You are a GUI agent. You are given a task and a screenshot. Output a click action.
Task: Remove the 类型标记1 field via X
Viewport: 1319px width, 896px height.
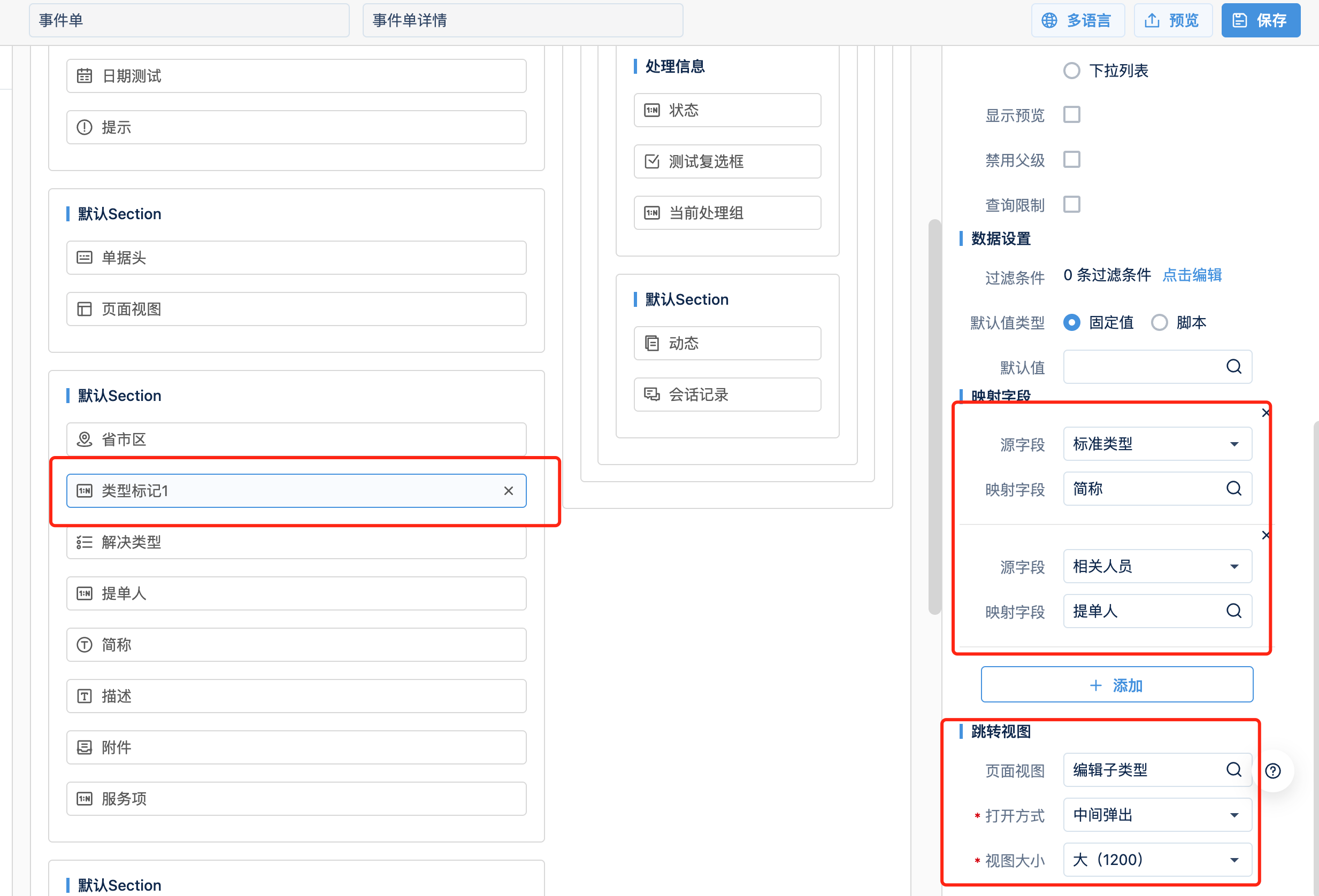tap(508, 491)
